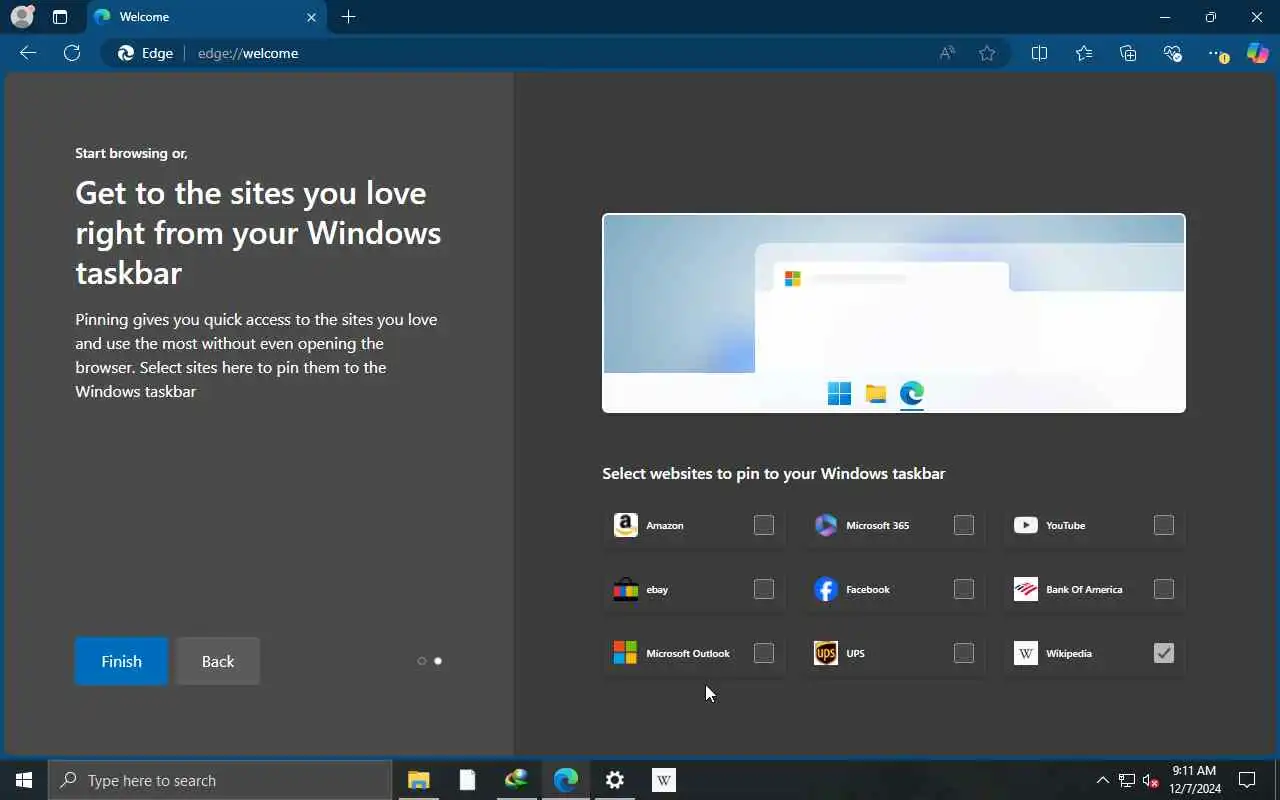This screenshot has height=800, width=1280.
Task: Refresh the page
Action: pos(72,53)
